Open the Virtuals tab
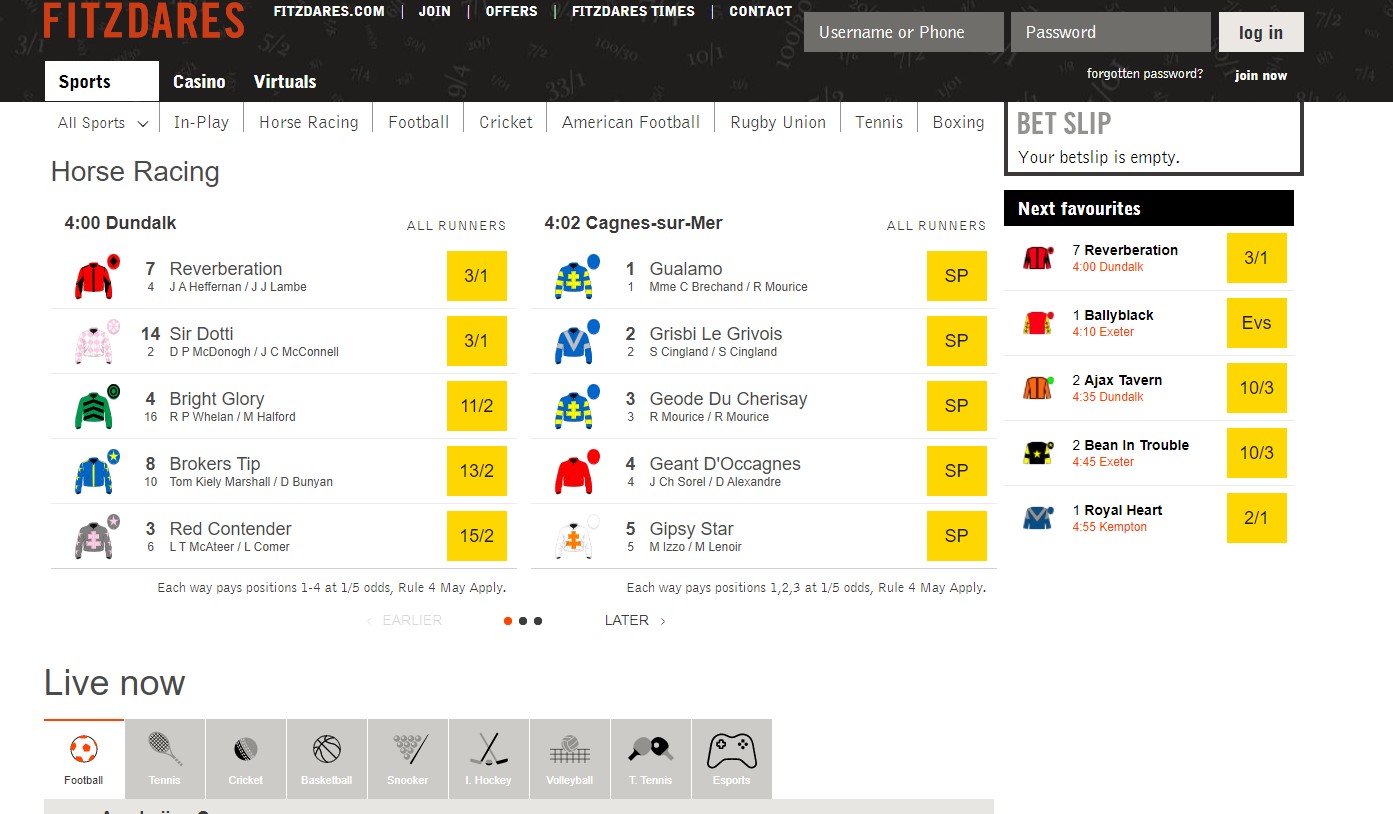This screenshot has width=1393, height=814. [285, 82]
